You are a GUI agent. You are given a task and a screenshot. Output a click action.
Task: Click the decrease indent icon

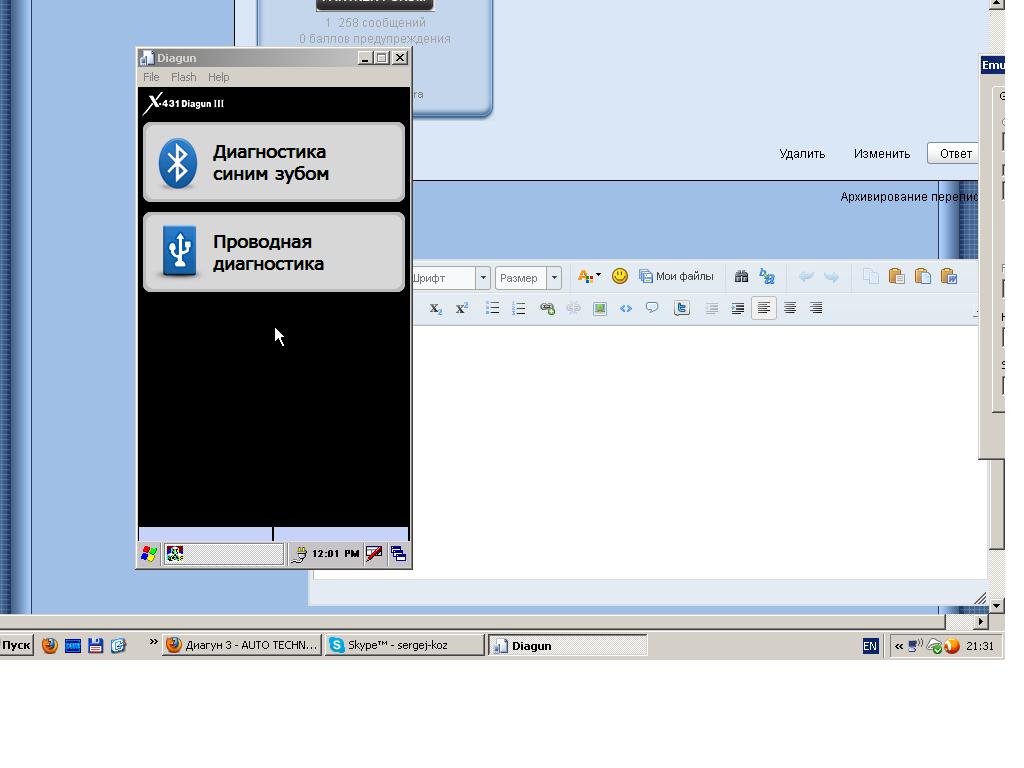tap(712, 308)
